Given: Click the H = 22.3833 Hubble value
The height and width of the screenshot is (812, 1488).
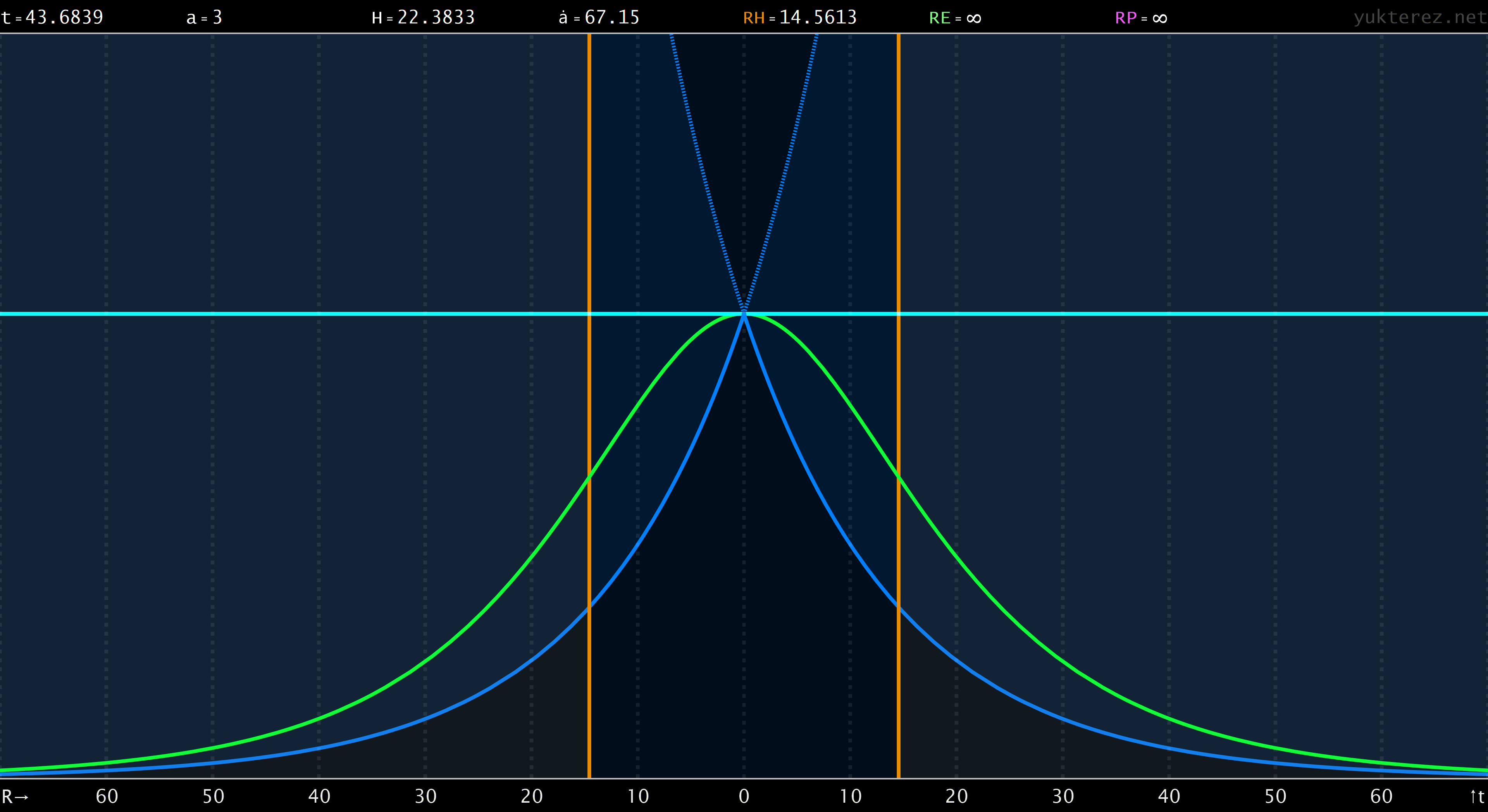Looking at the screenshot, I should (423, 17).
